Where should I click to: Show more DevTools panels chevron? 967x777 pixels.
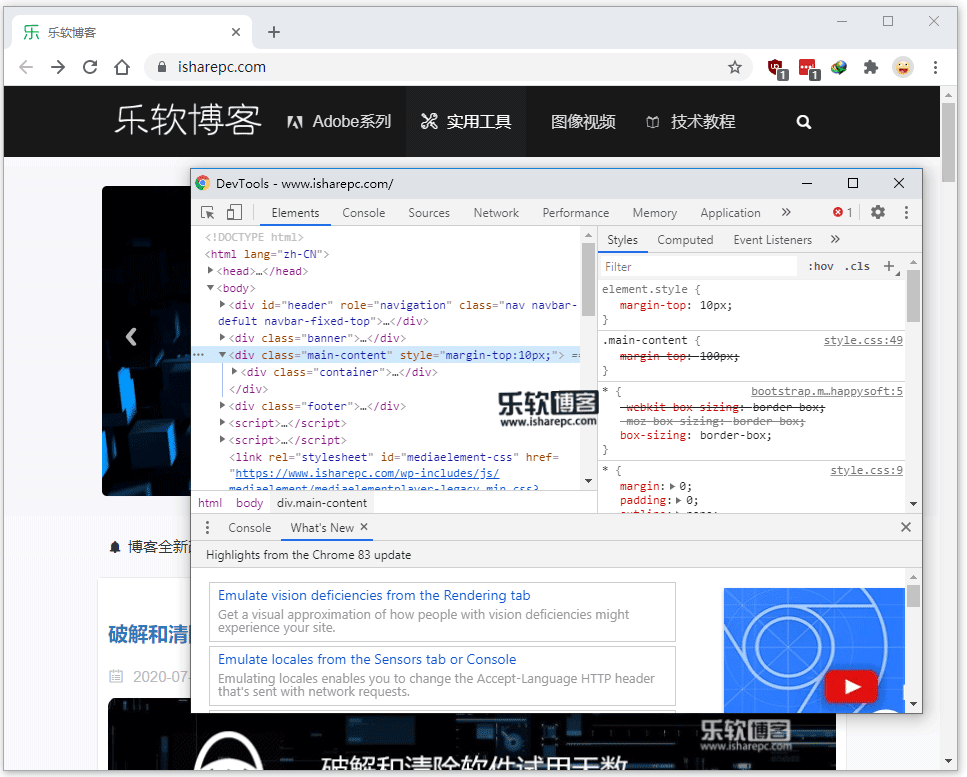coord(786,212)
